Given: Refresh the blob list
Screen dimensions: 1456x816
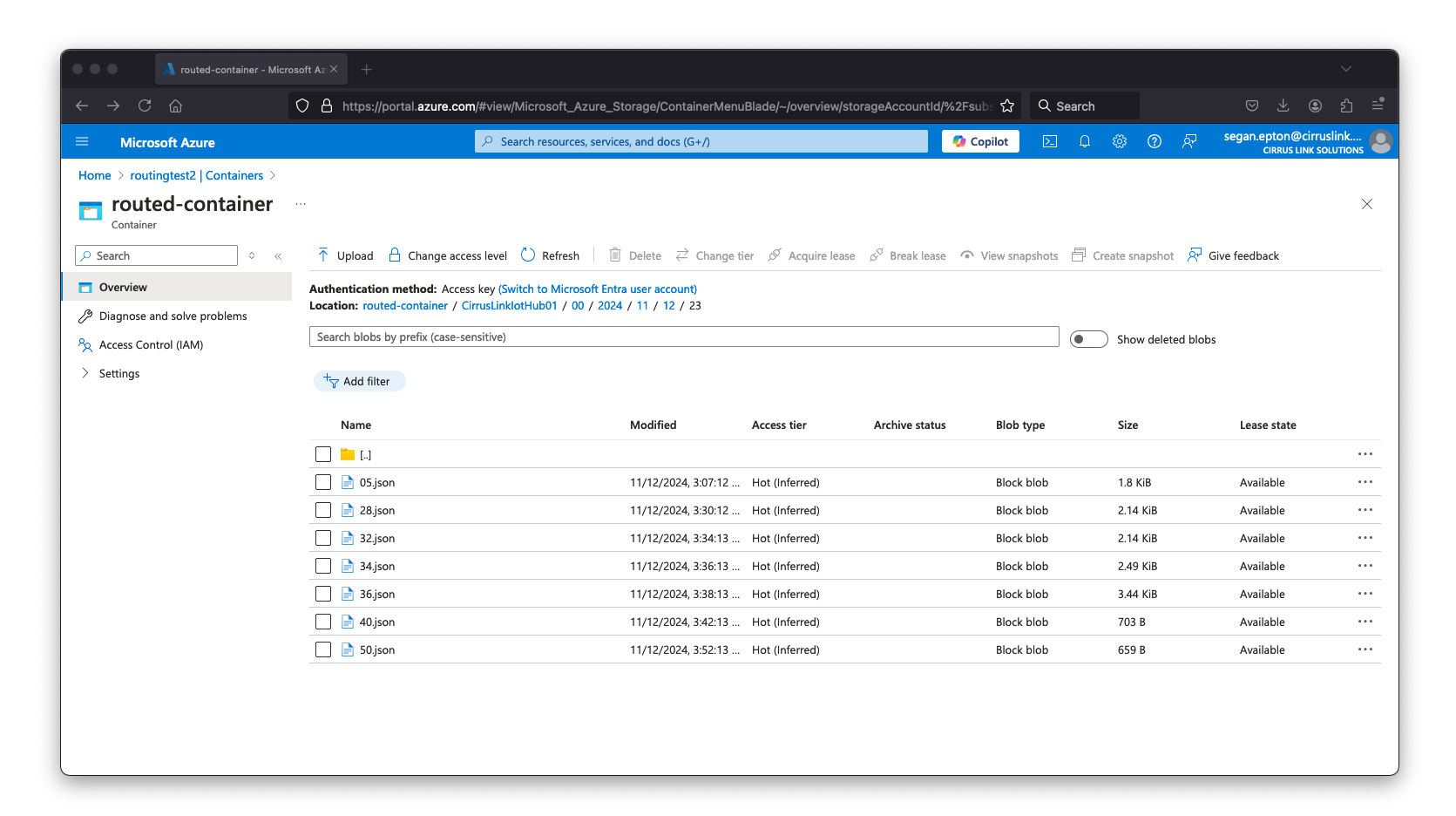Looking at the screenshot, I should [550, 255].
